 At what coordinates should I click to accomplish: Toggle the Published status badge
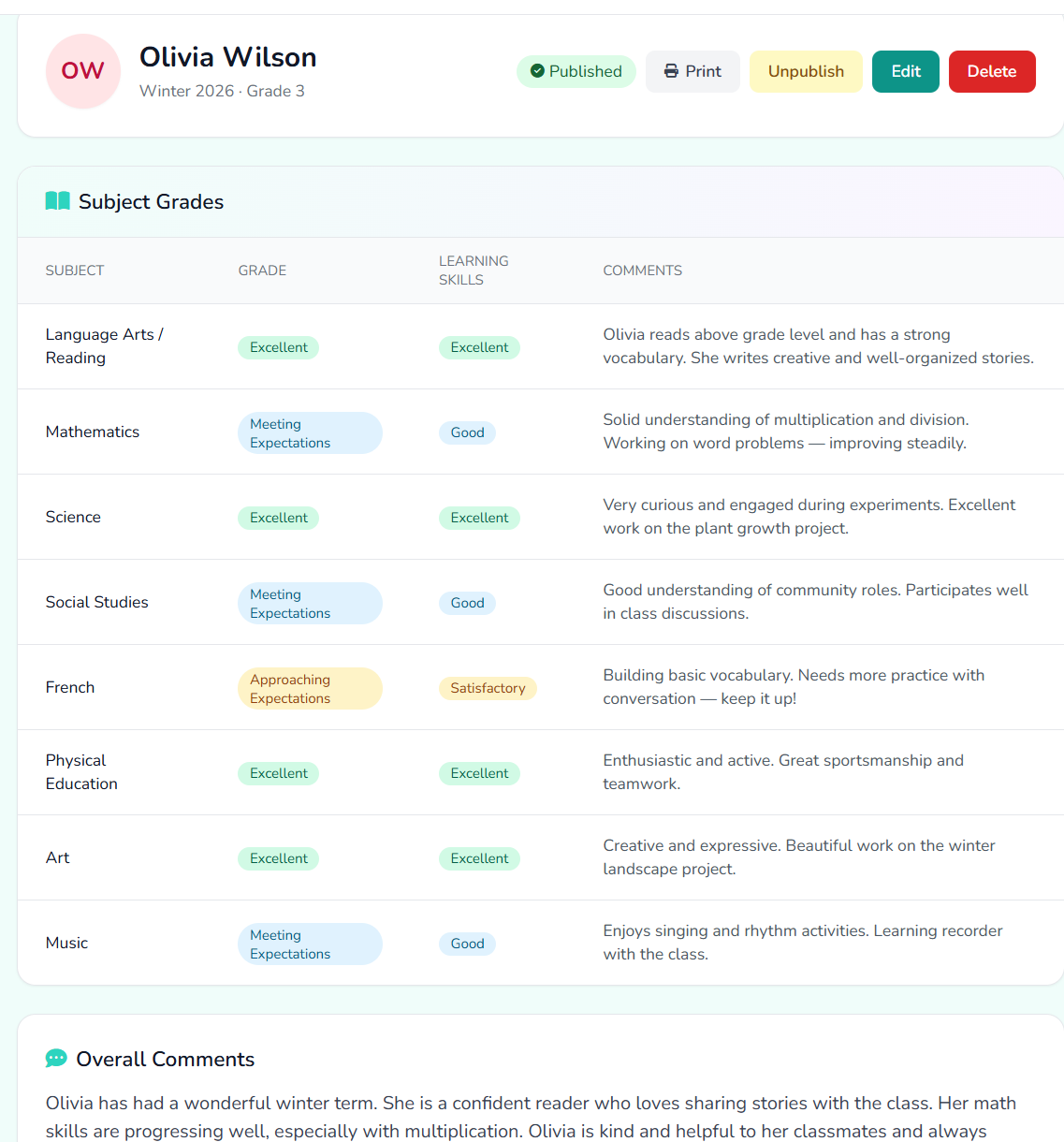coord(576,70)
